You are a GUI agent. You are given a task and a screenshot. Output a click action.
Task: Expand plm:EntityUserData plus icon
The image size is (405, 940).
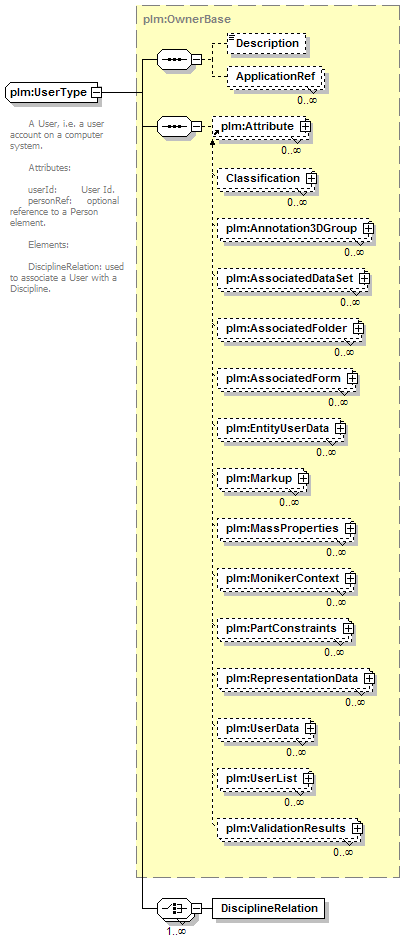[340, 428]
